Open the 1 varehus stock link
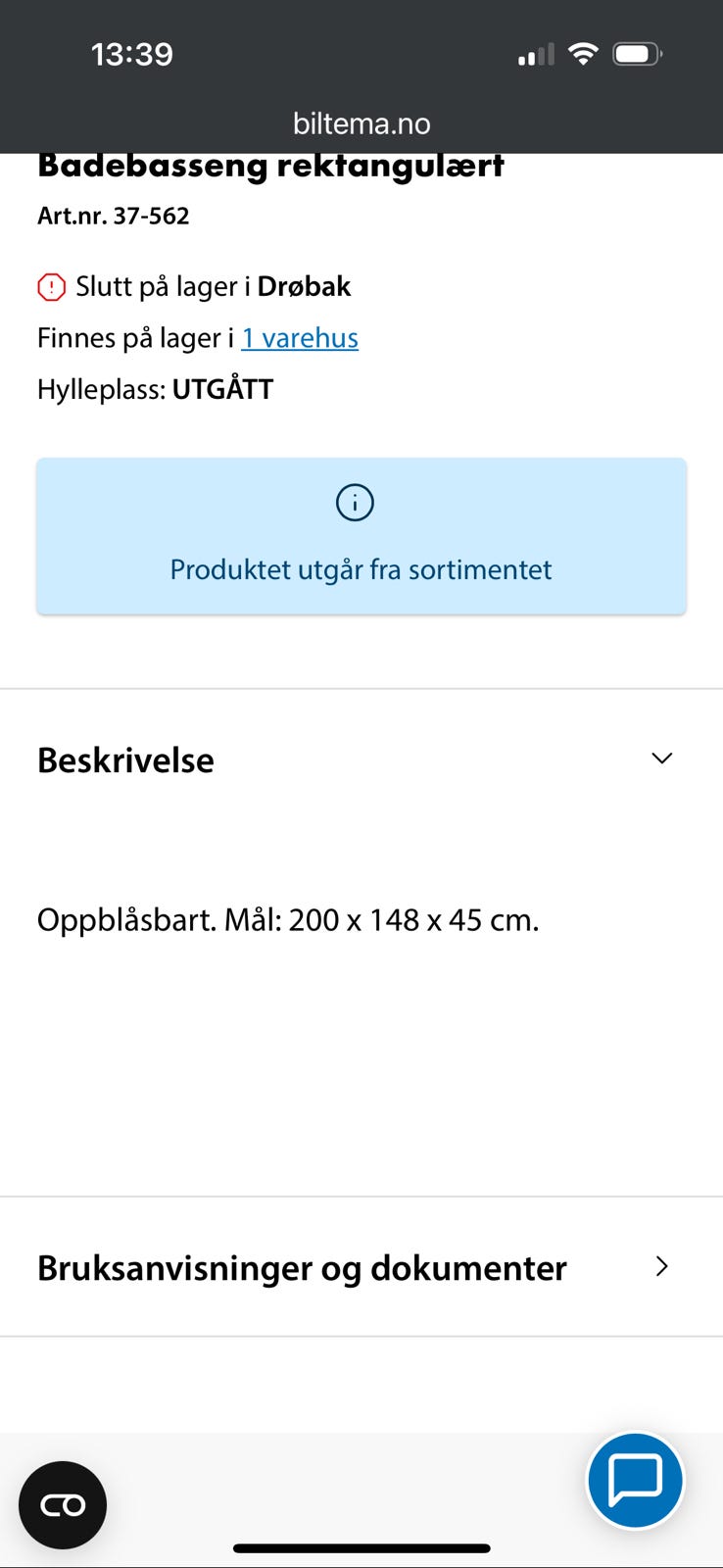Screen dimensions: 723x1568 (299, 337)
